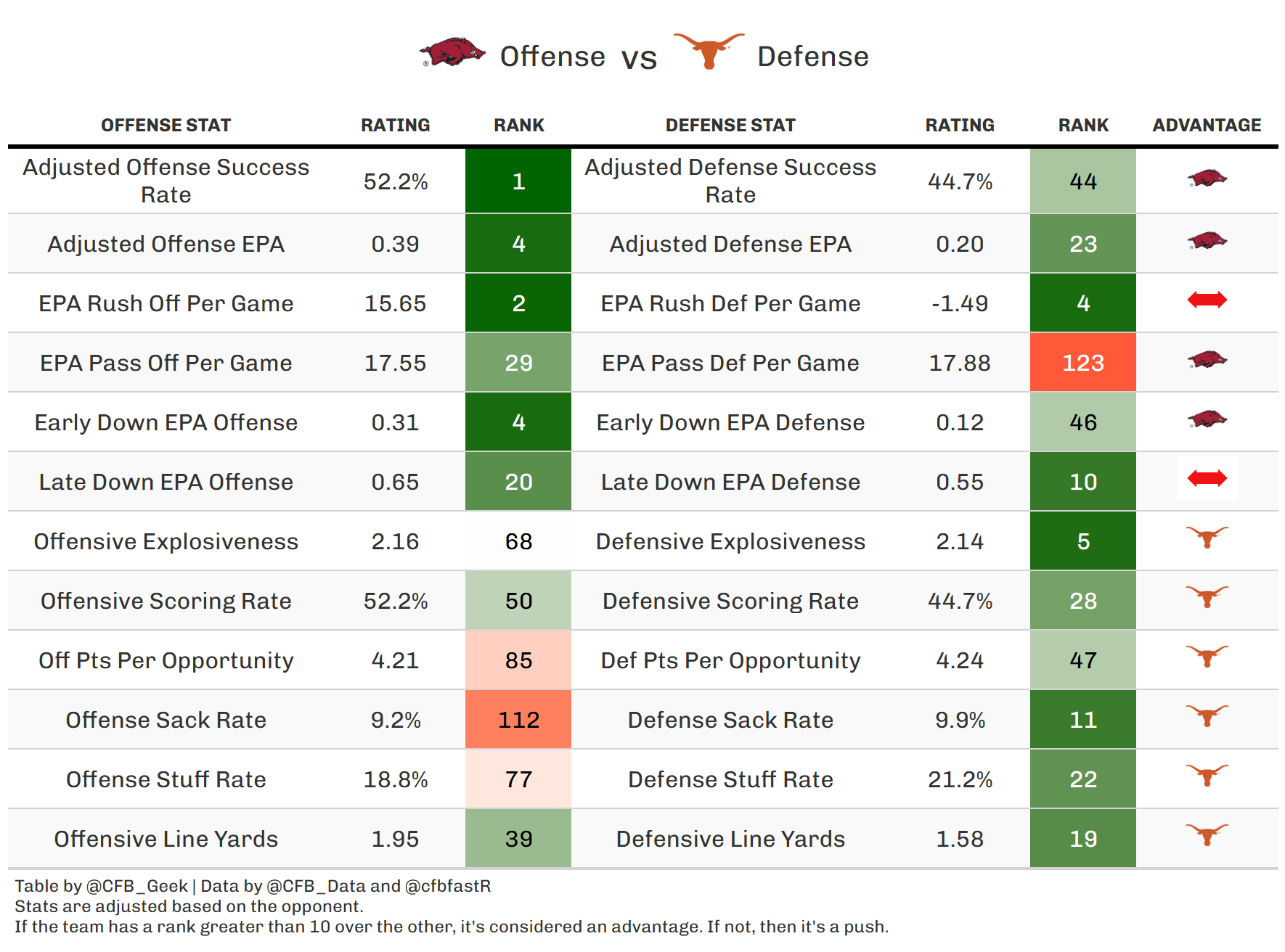Click the Adjusted Offense Success Rate label
Screen dimensions: 1285x952
point(166,181)
